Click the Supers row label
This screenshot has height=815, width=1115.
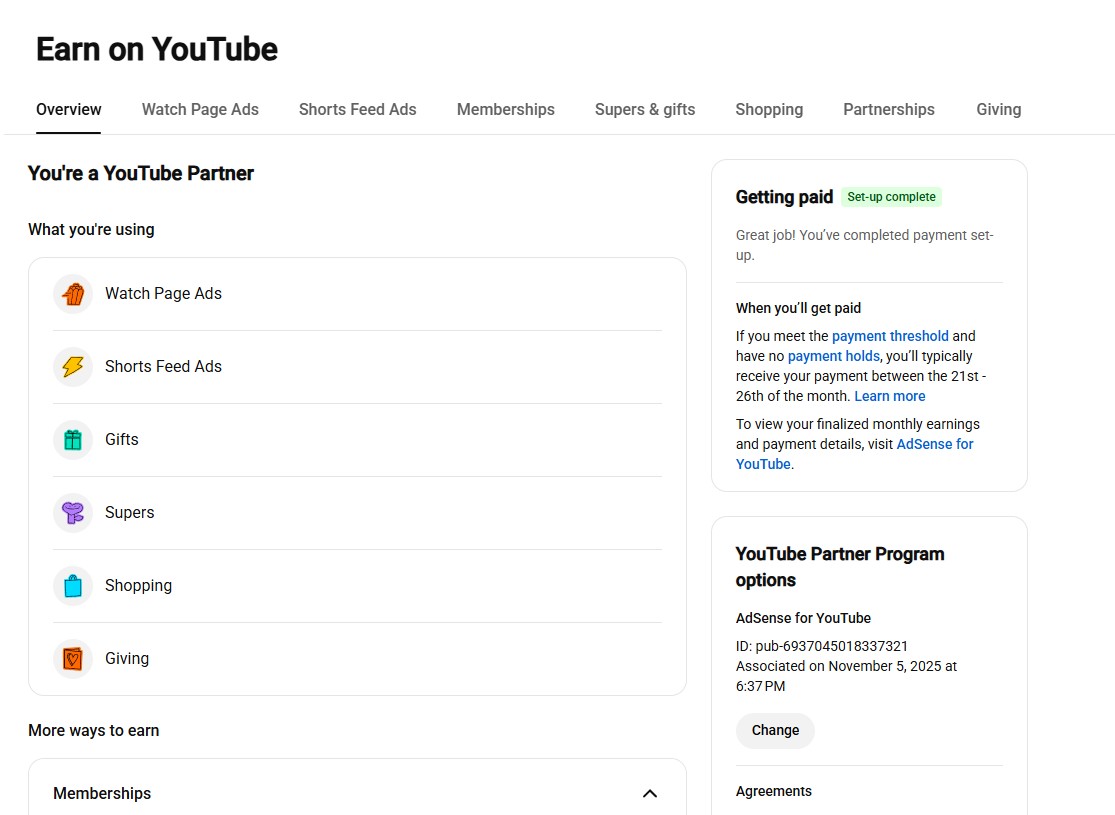[129, 513]
